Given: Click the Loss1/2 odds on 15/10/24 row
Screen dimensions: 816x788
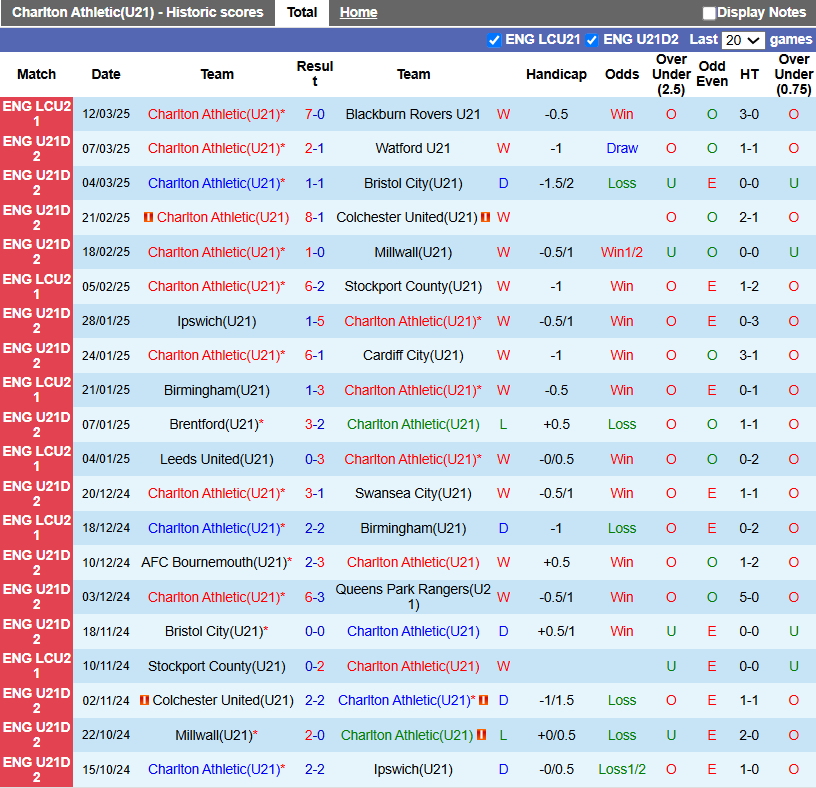Looking at the screenshot, I should [622, 769].
